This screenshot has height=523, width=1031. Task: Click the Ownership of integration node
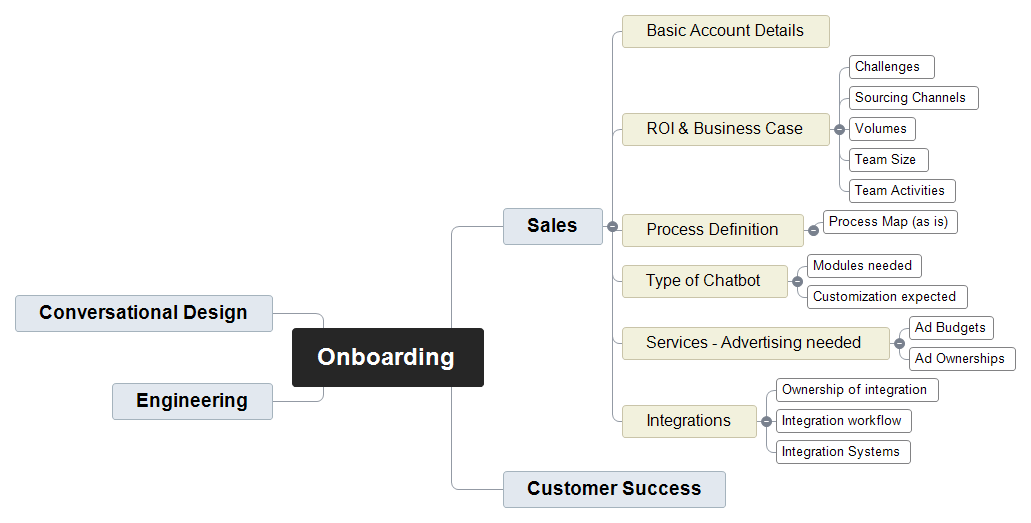[x=854, y=390]
